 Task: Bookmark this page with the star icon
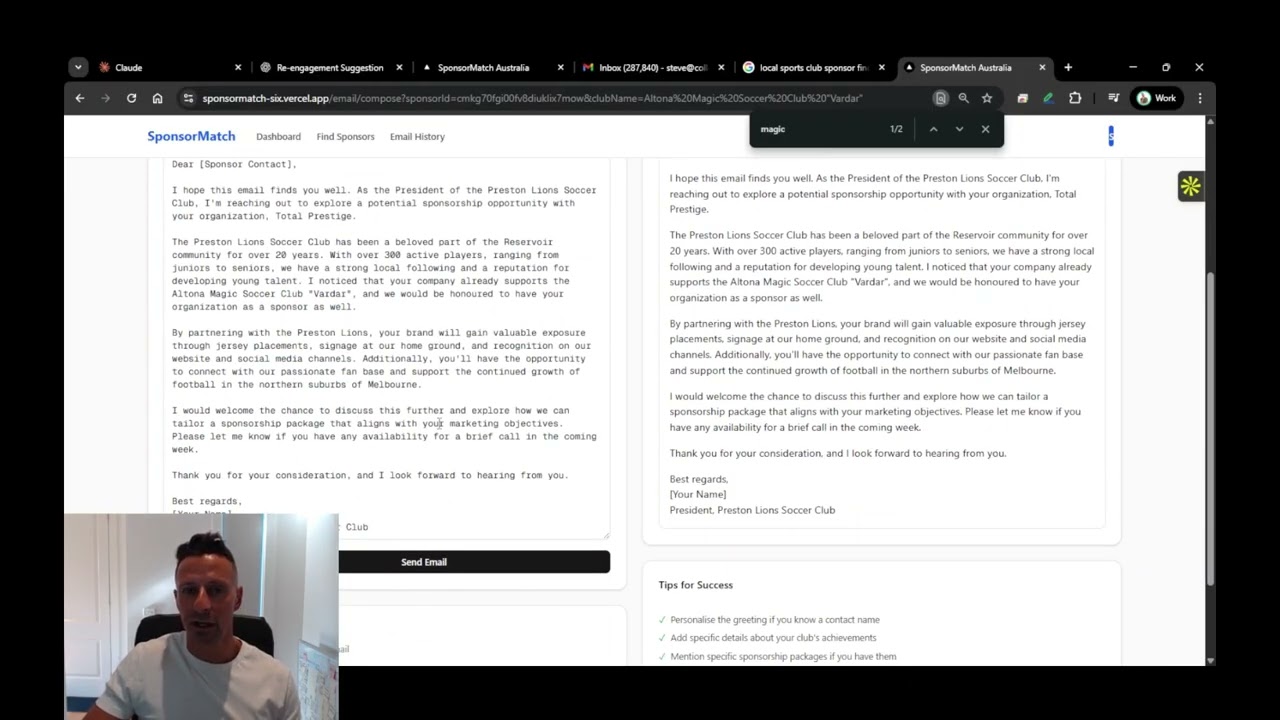[987, 98]
